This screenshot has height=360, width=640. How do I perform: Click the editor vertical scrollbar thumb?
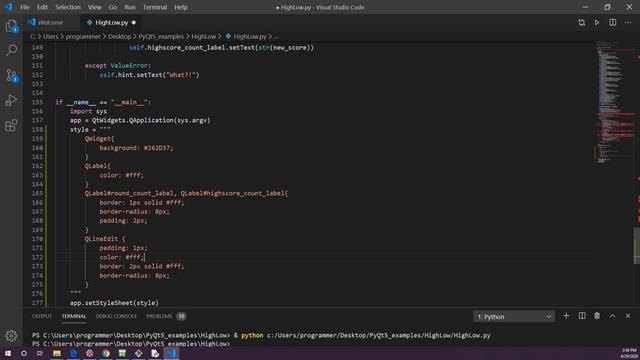click(x=637, y=246)
